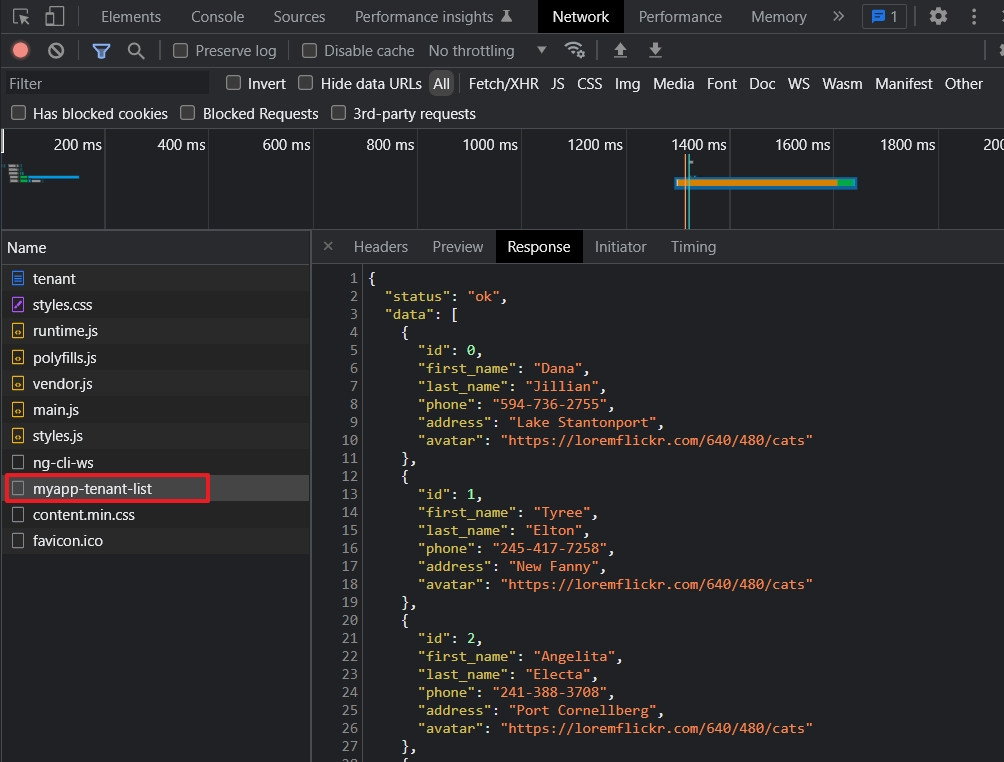Expand more DevTools tabs chevron
The image size is (1004, 762).
[x=838, y=17]
